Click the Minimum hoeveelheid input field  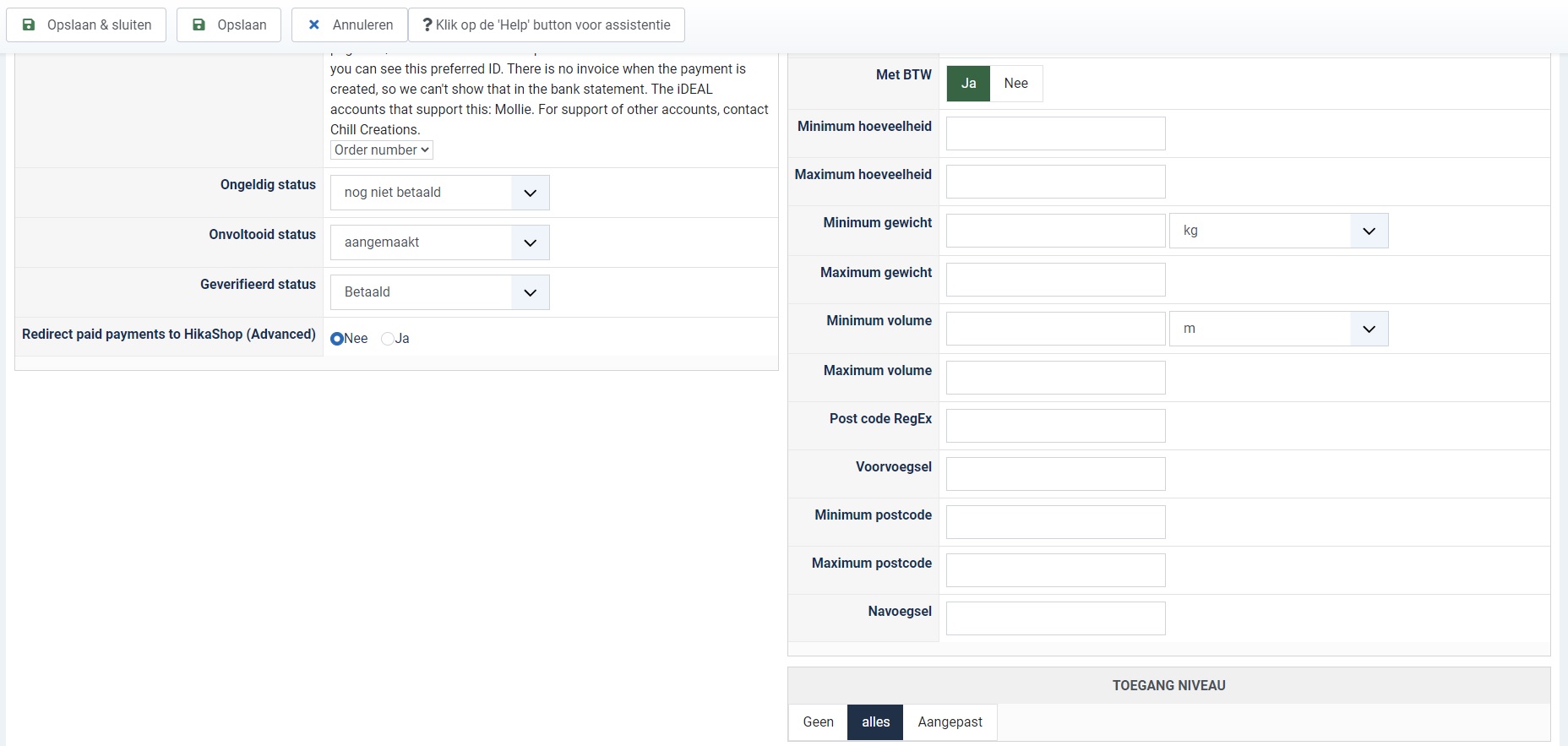1055,133
